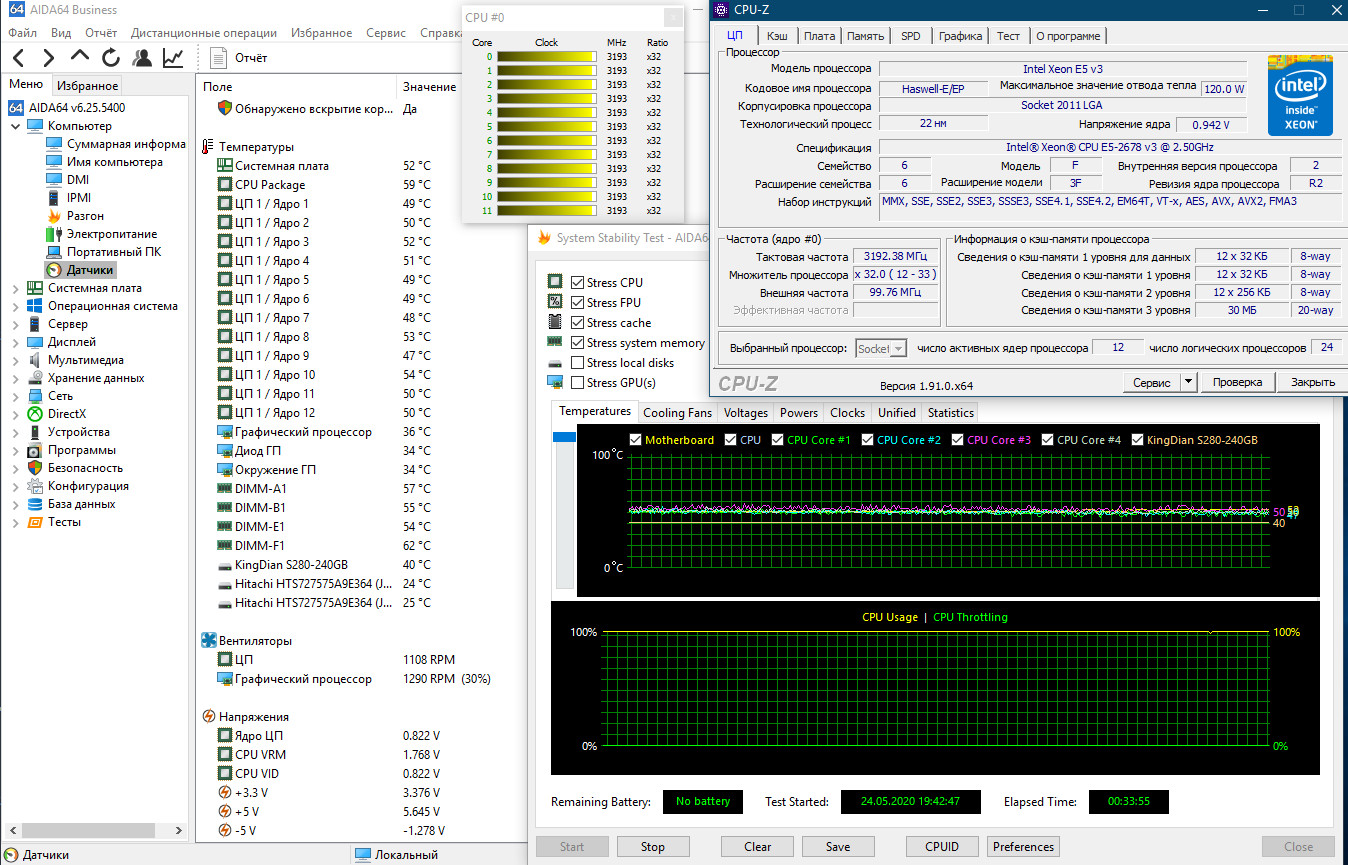Click the Save button
Screen dimensions: 1348x865
[x=838, y=847]
